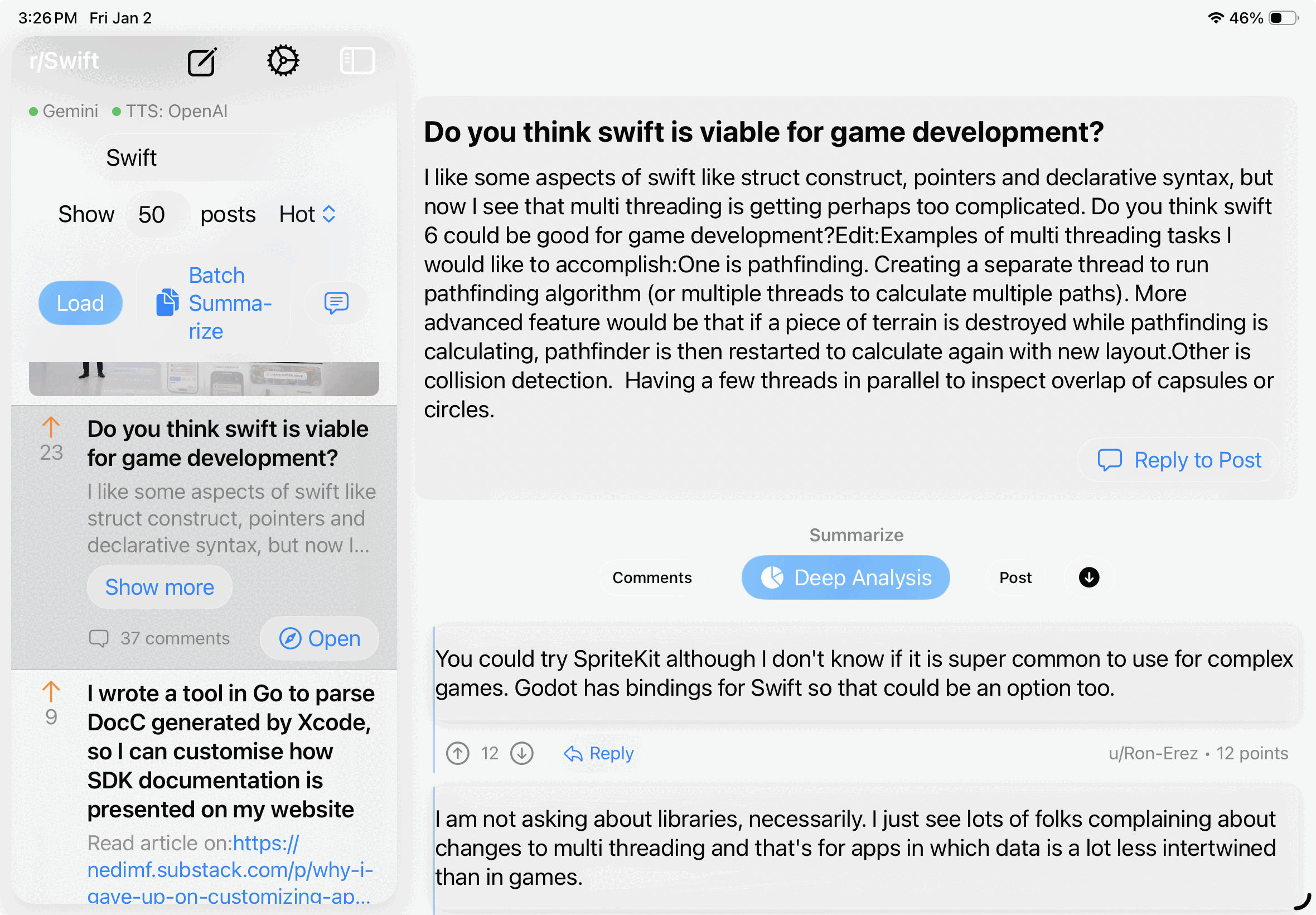This screenshot has width=1316, height=915.
Task: Tap Reply to Post
Action: click(1179, 460)
